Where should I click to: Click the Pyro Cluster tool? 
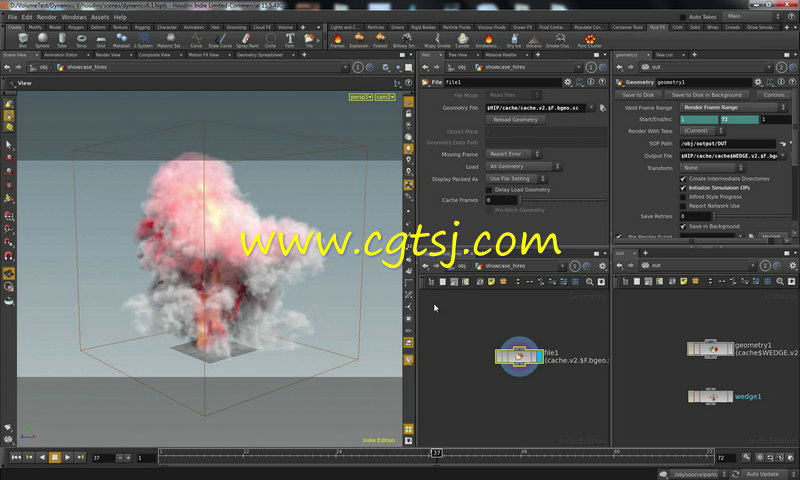pos(590,40)
